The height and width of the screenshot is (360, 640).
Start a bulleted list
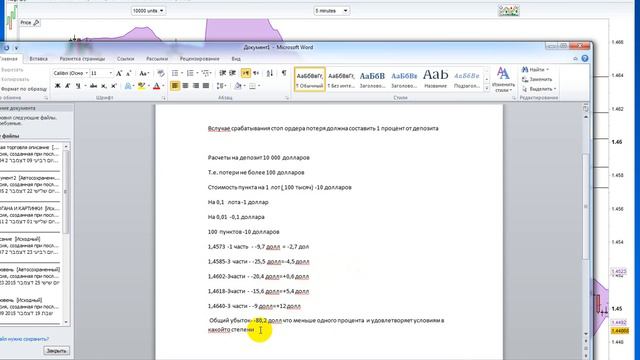pyautogui.click(x=175, y=73)
